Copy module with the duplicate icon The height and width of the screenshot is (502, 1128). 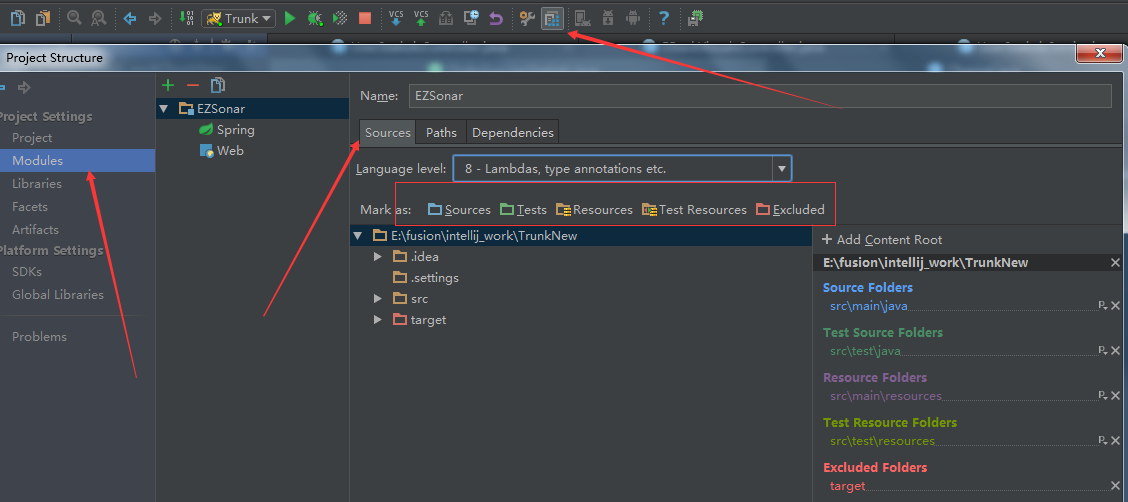[x=217, y=86]
